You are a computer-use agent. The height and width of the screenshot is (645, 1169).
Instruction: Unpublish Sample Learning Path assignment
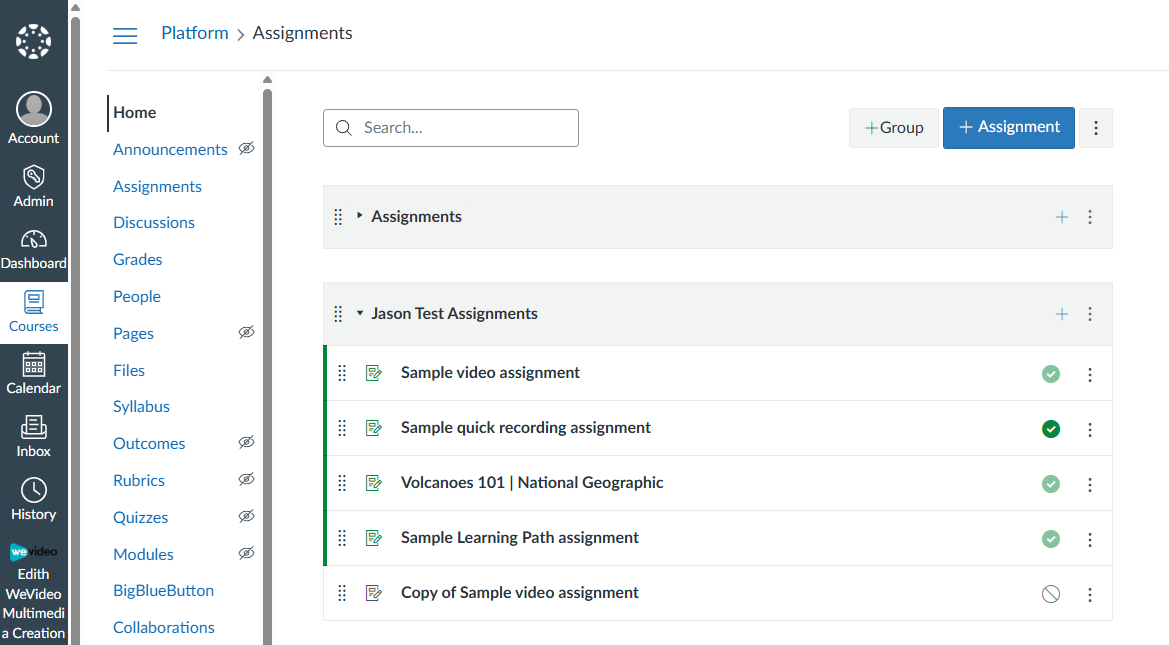[x=1051, y=538]
